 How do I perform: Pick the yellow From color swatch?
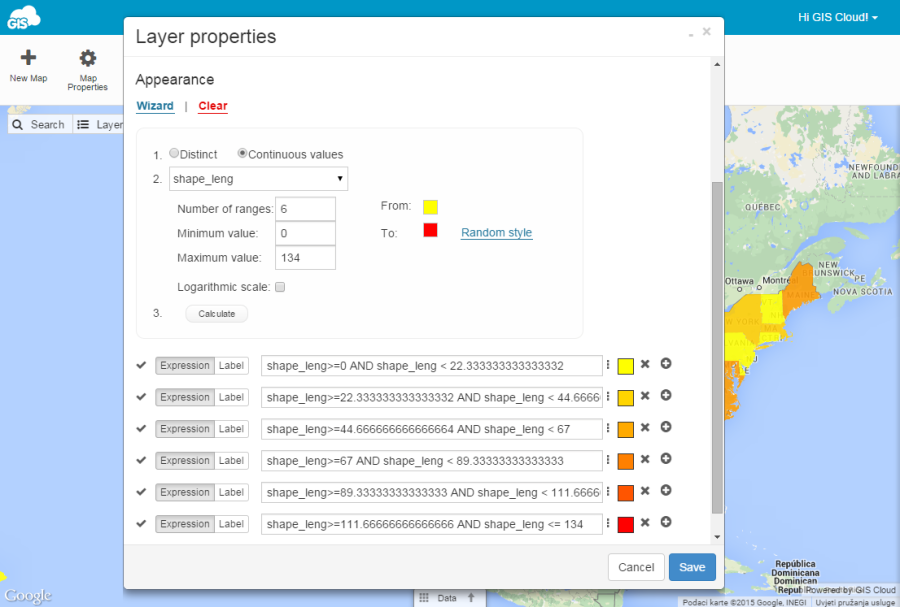click(x=430, y=207)
